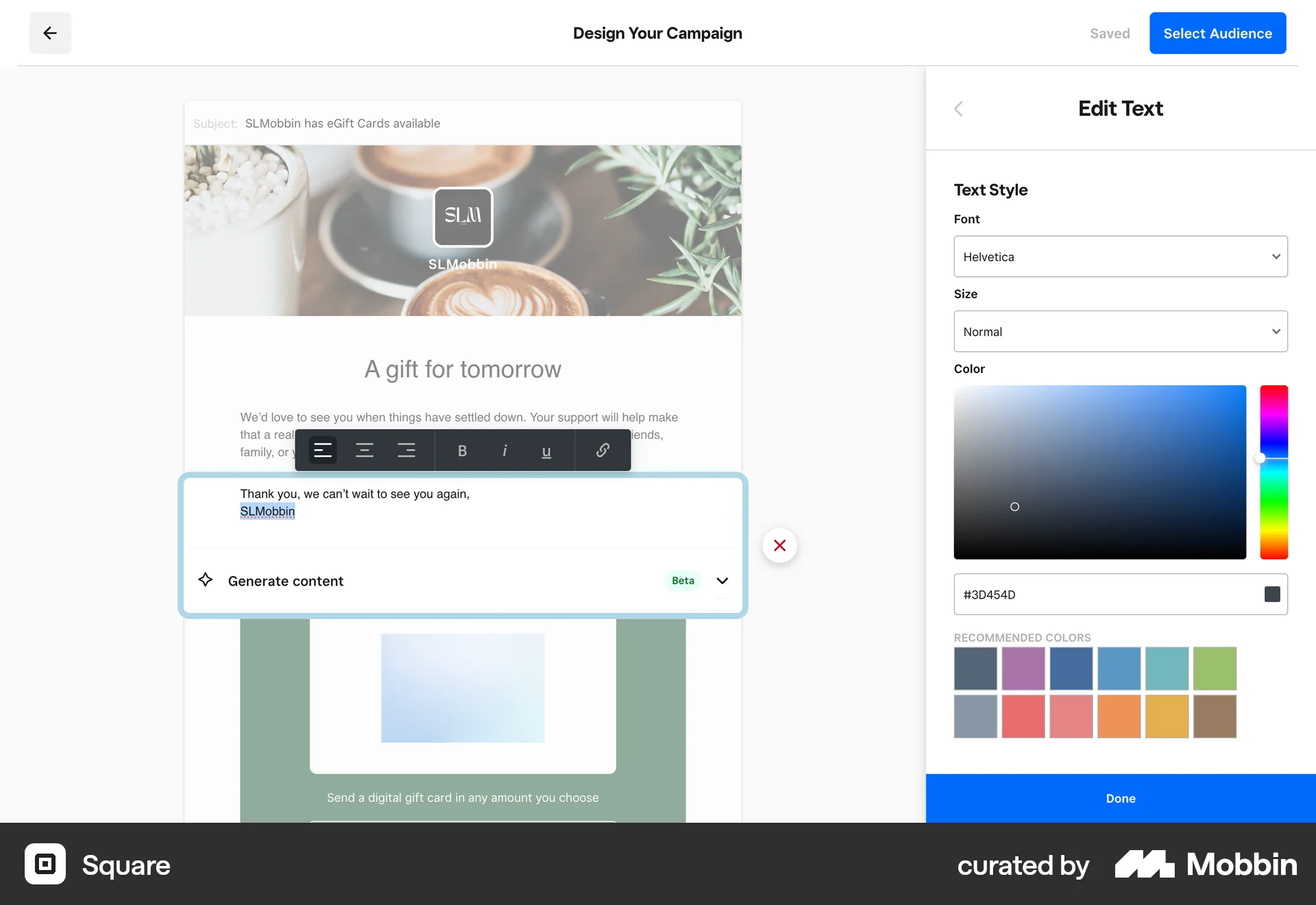Click Done to confirm text style
The width and height of the screenshot is (1316, 905).
(x=1120, y=798)
